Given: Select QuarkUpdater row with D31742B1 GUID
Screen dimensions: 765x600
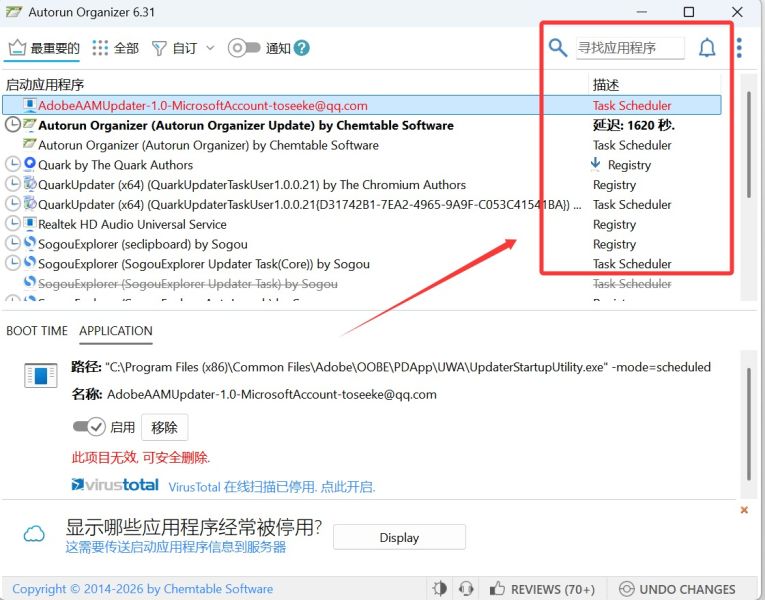Looking at the screenshot, I should [x=362, y=204].
